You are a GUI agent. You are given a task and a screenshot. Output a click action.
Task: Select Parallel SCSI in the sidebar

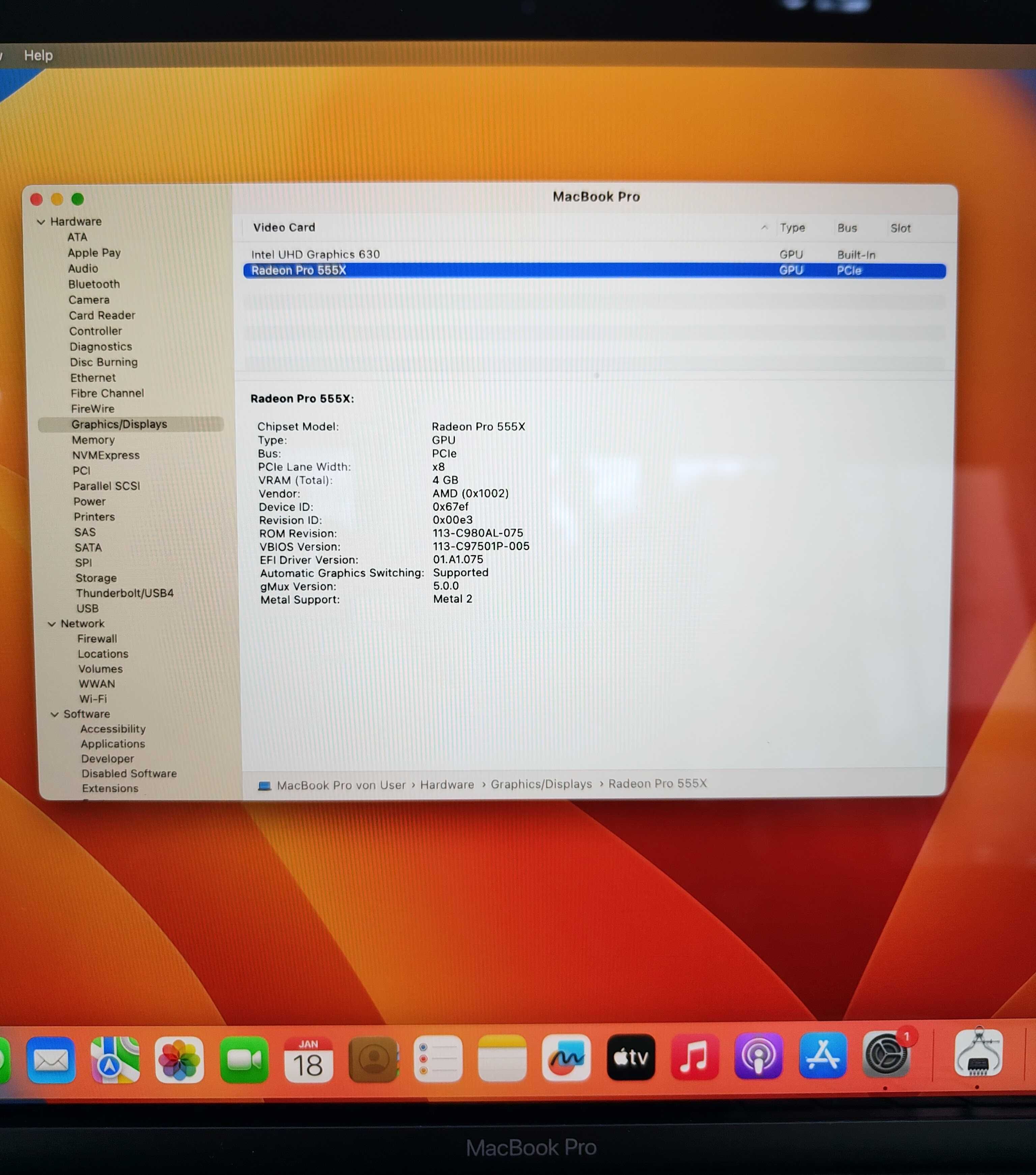(106, 486)
